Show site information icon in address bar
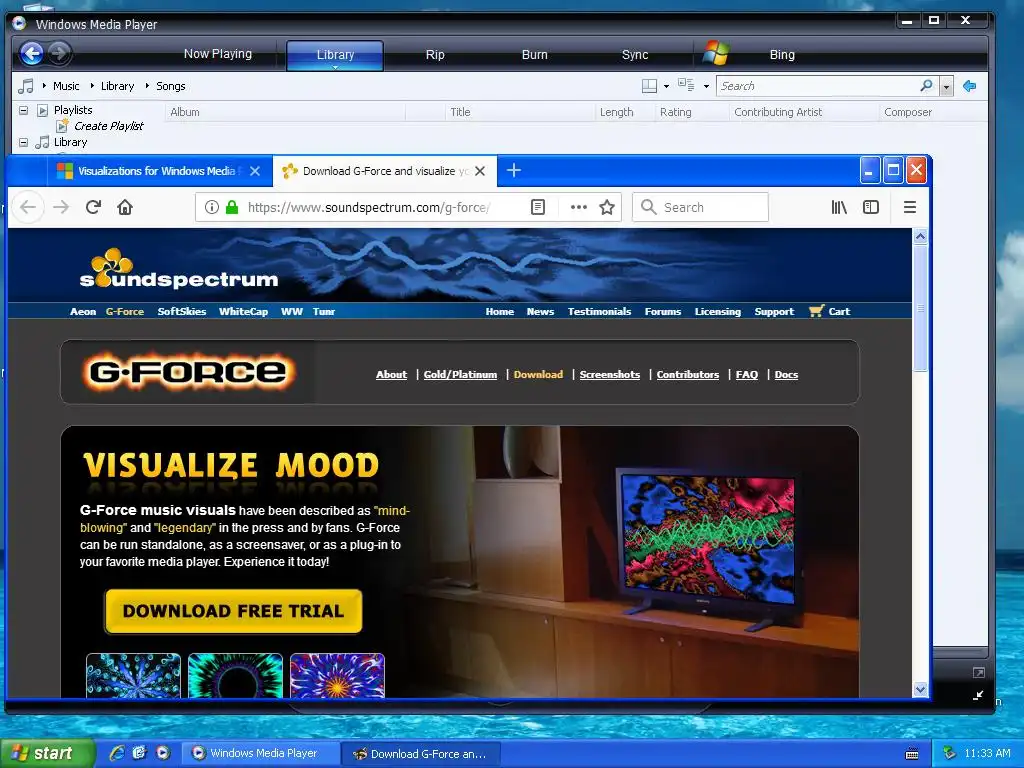This screenshot has width=1024, height=768. point(212,207)
